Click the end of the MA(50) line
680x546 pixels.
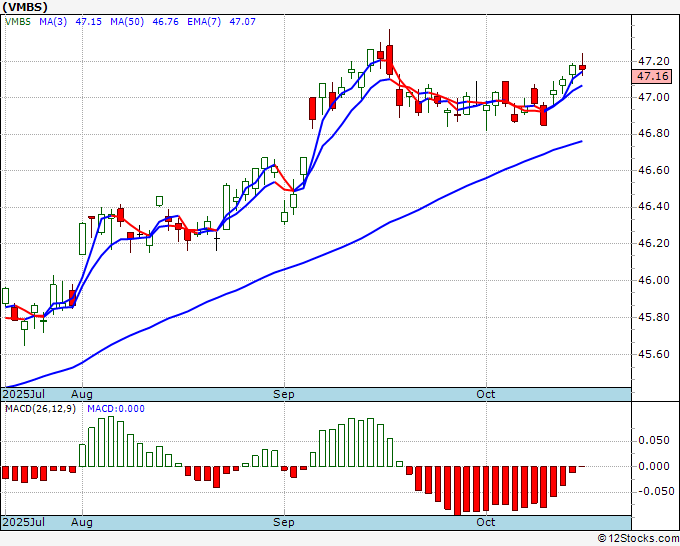click(x=581, y=141)
